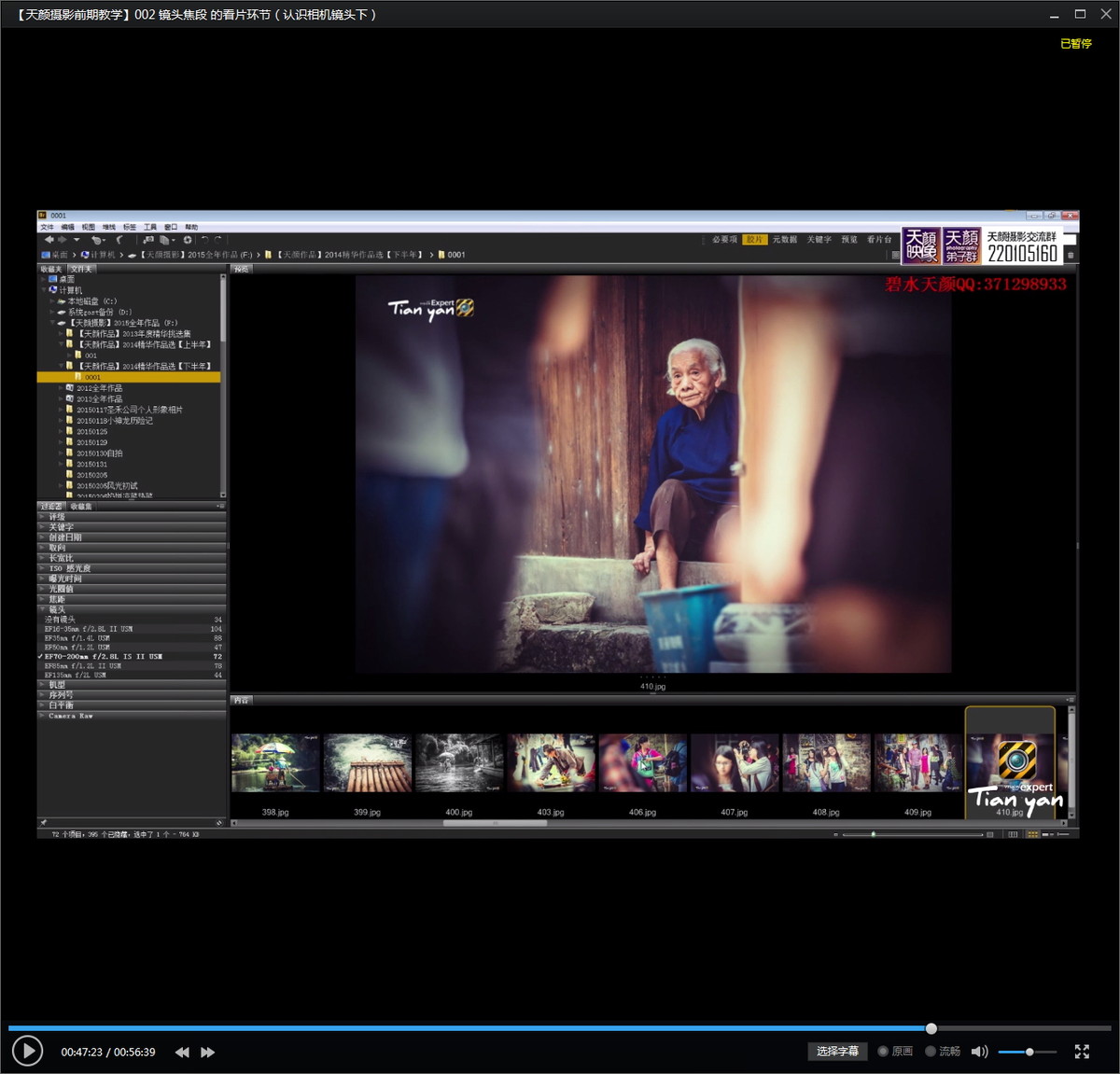The height and width of the screenshot is (1074, 1120).
Task: Select the 原画 quality radio button
Action: tap(883, 1052)
